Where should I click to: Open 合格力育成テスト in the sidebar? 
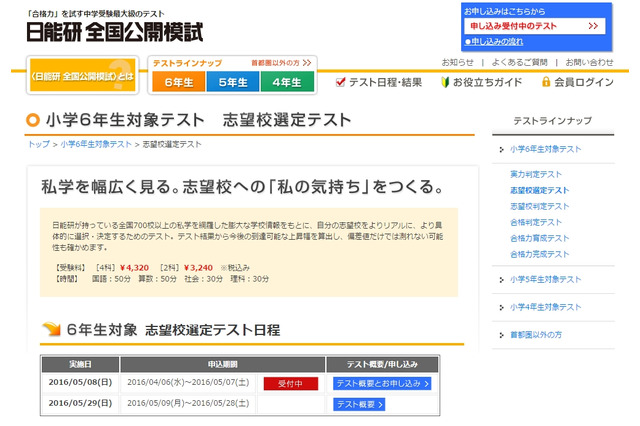pyautogui.click(x=539, y=238)
